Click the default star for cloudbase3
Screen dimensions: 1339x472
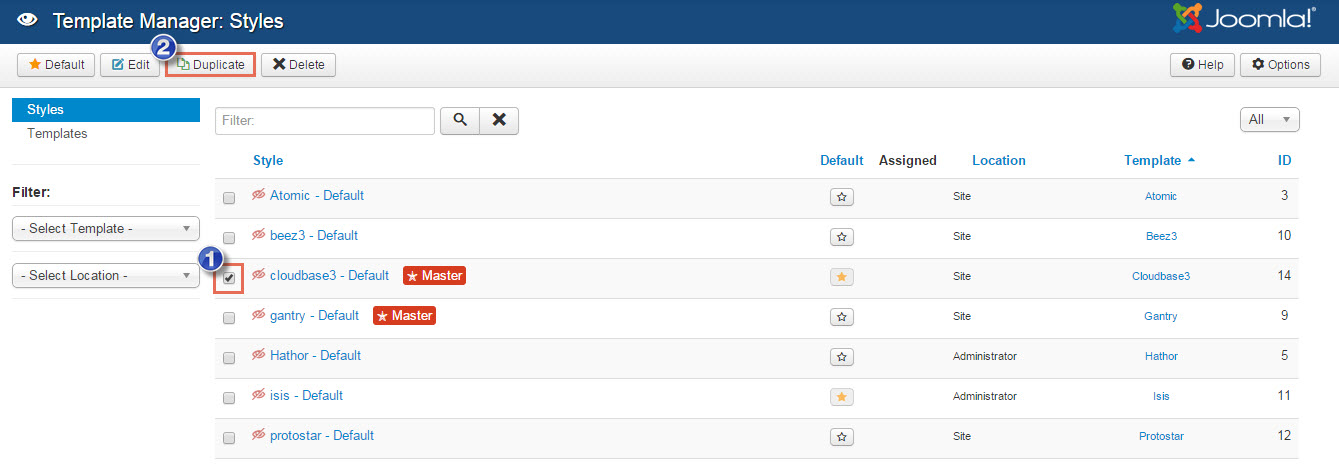pos(842,277)
